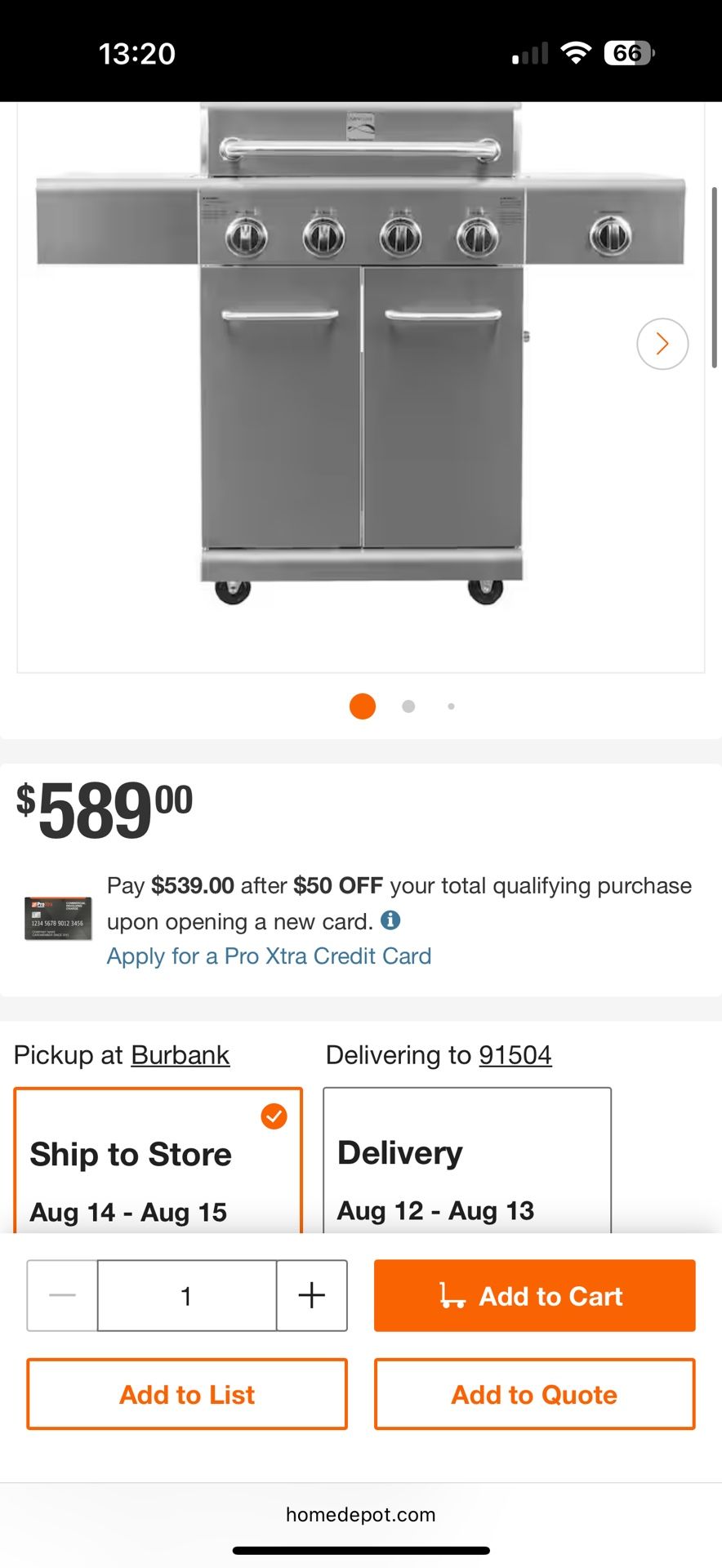722x1568 pixels.
Task: Expand the next product photo with the arrow
Action: point(662,344)
